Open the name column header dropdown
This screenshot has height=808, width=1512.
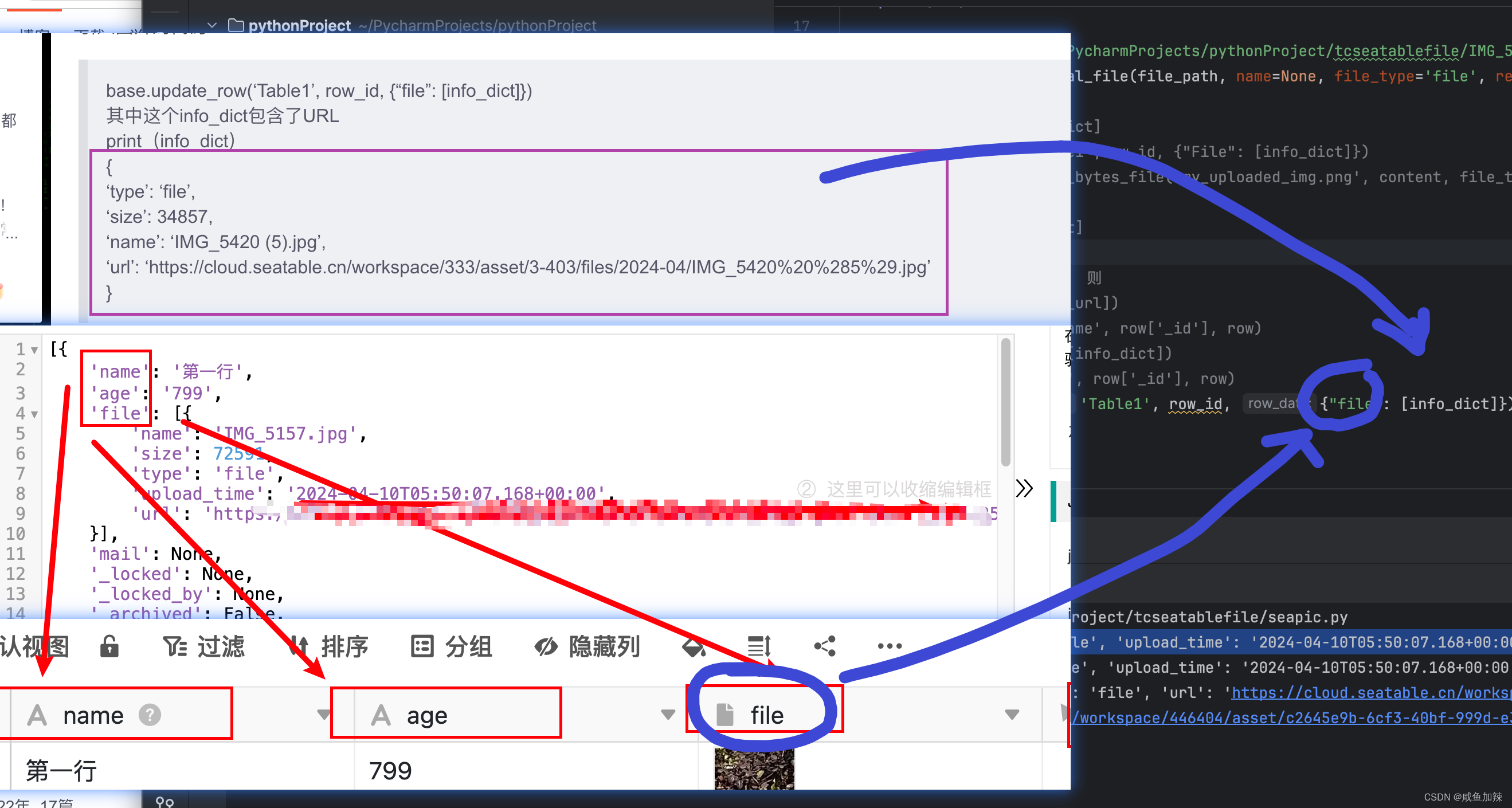click(323, 715)
